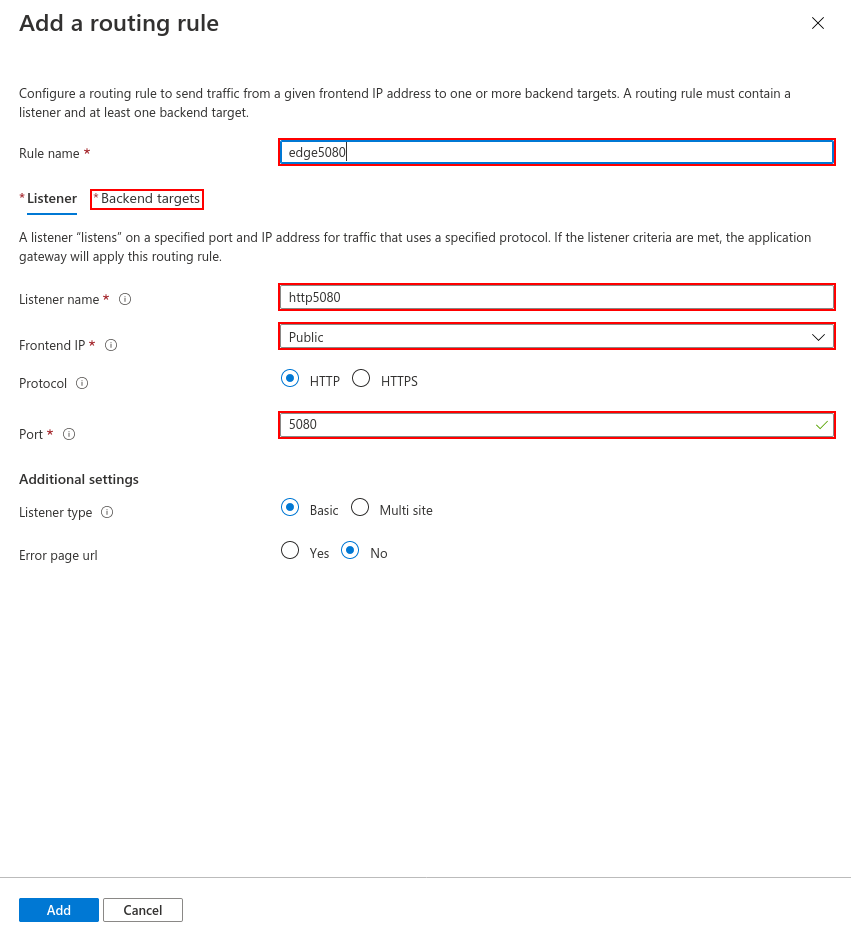
Task: Set Error page url to Yes
Action: click(290, 550)
